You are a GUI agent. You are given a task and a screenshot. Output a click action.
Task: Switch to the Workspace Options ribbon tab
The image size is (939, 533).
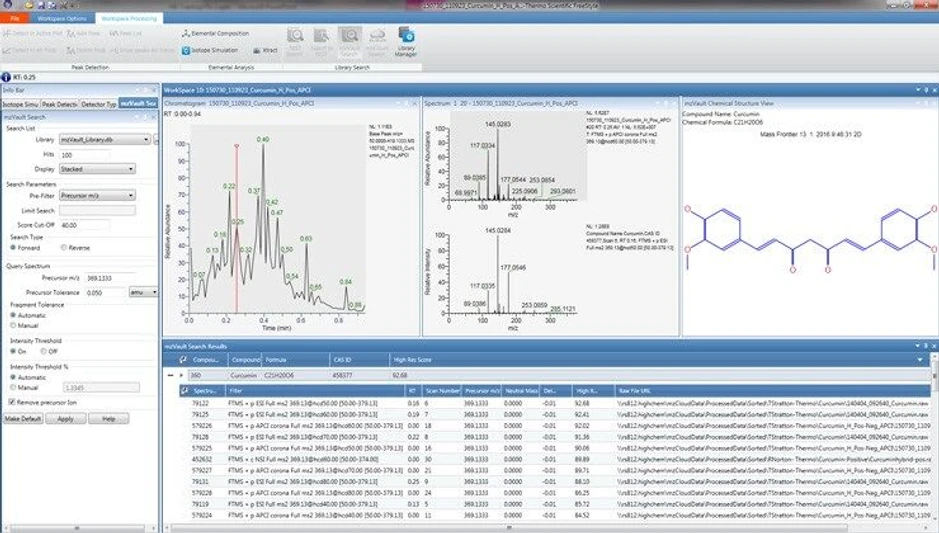(x=62, y=19)
